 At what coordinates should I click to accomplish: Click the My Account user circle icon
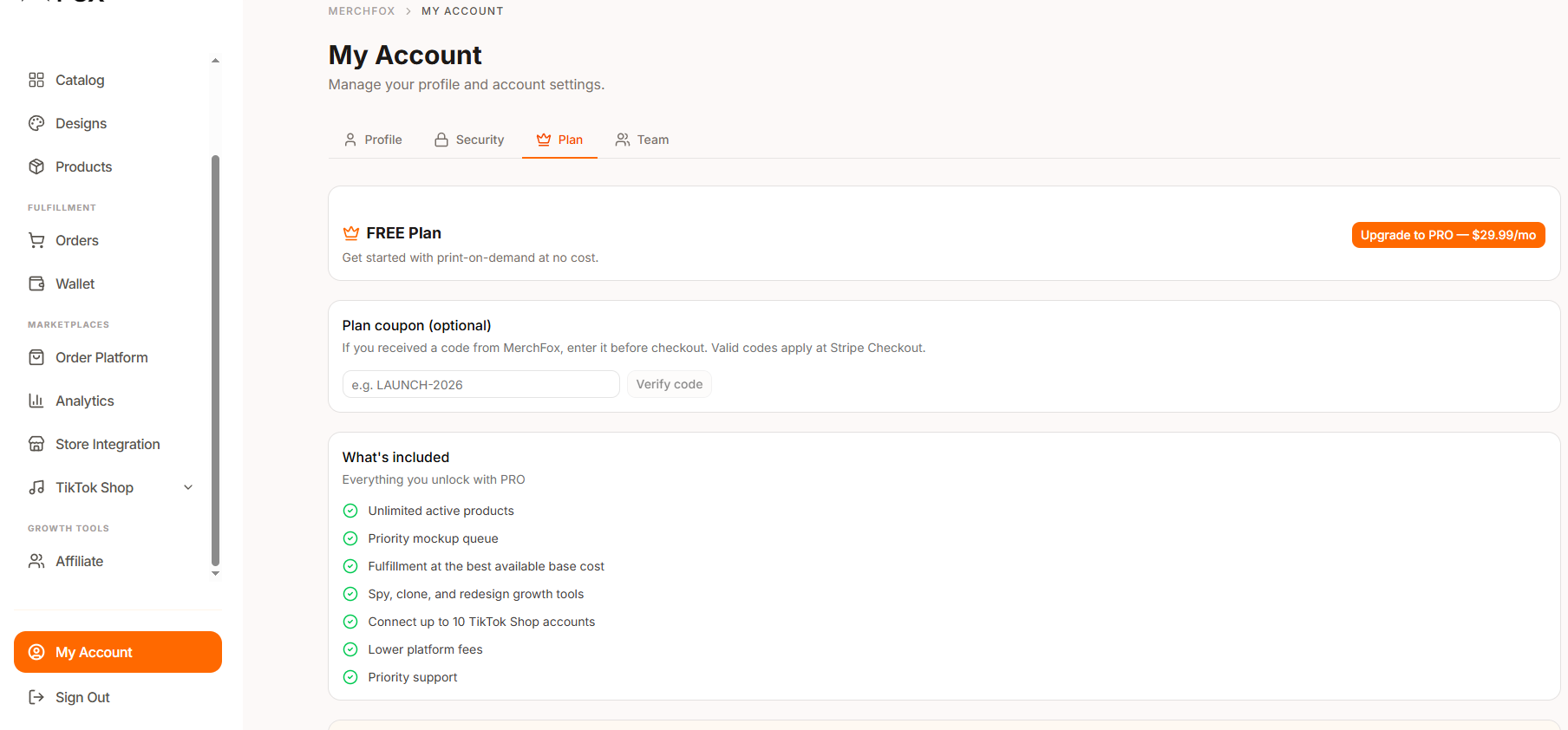point(36,652)
